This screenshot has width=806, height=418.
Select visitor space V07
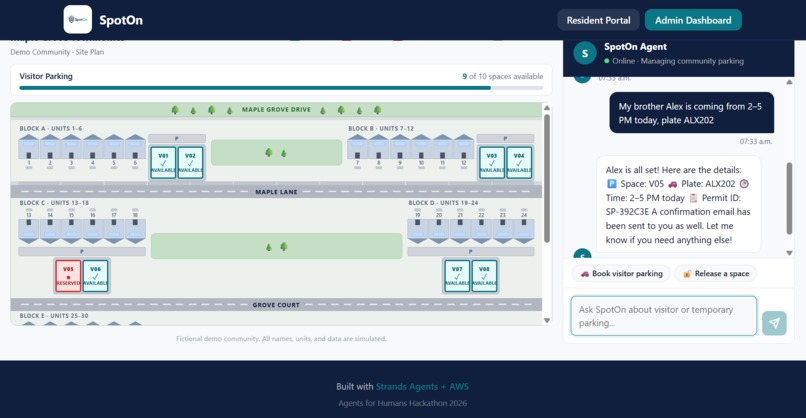[x=457, y=276]
